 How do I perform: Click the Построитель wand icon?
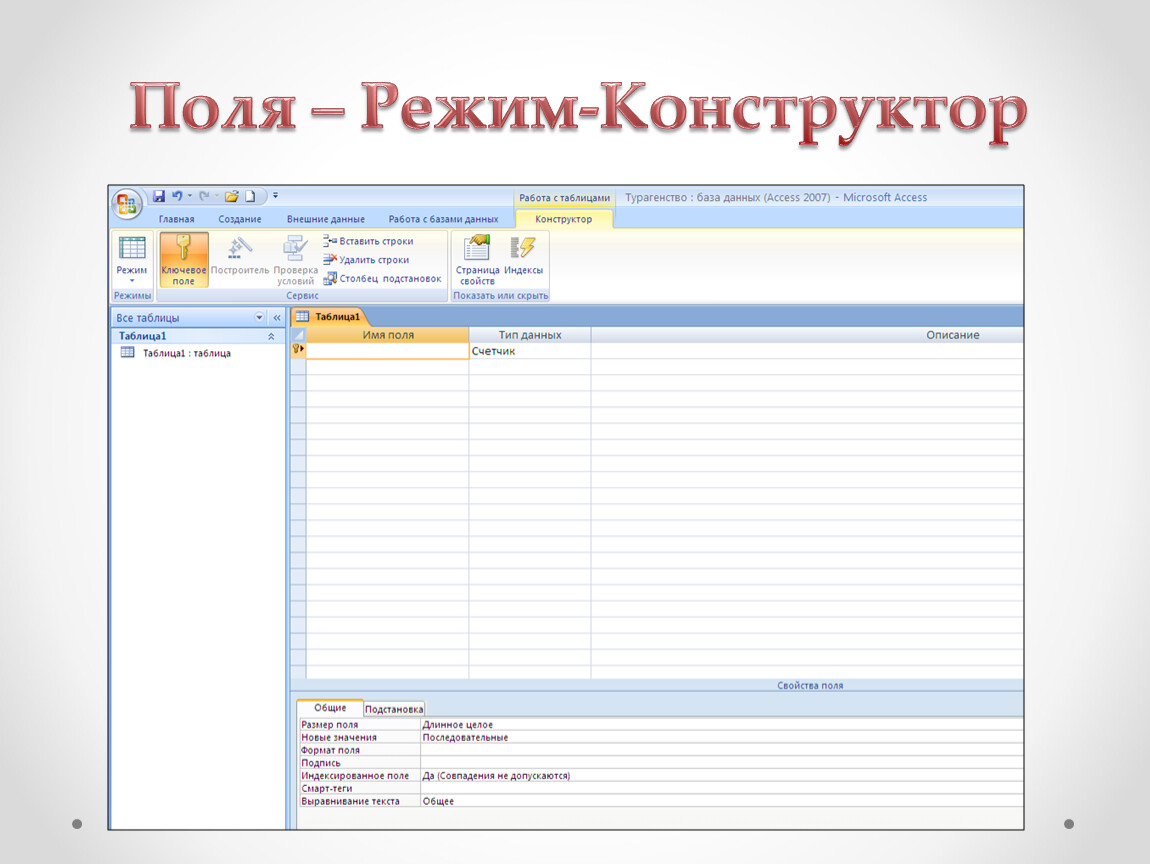[240, 249]
